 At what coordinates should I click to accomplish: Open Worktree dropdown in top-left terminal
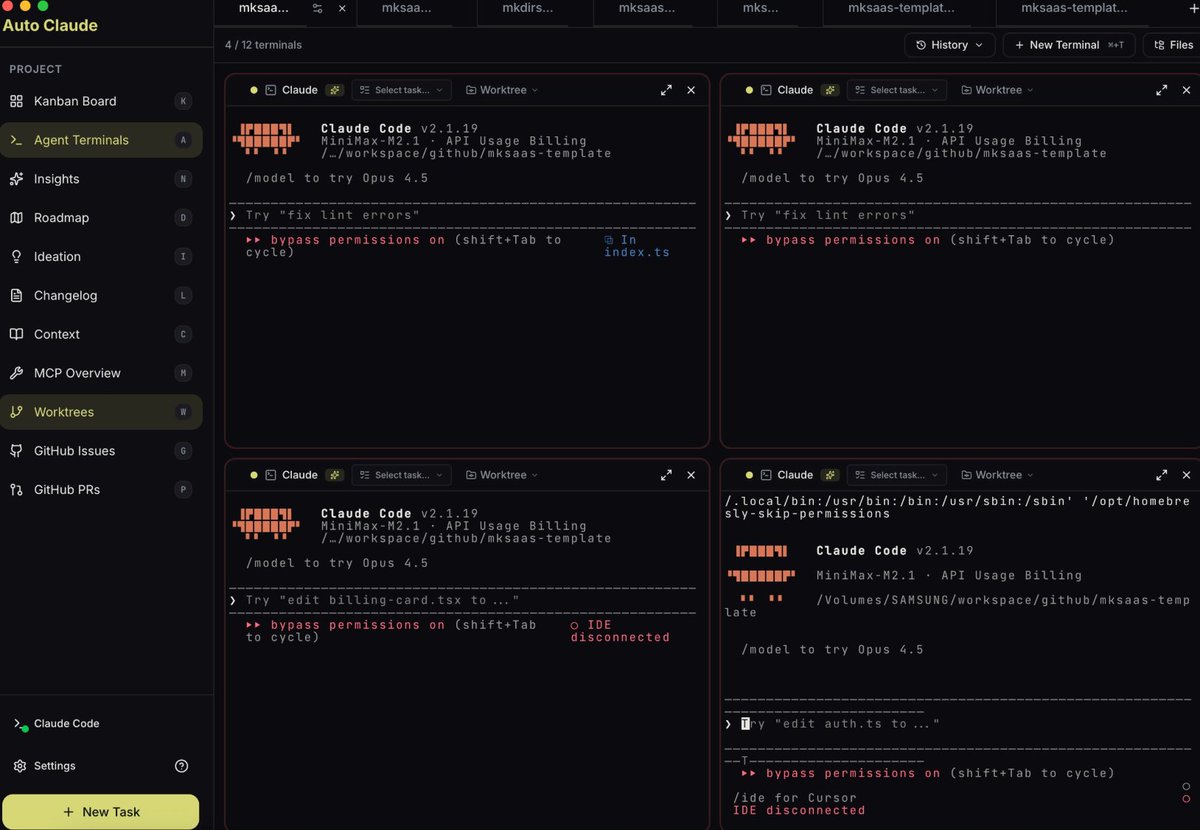point(502,90)
